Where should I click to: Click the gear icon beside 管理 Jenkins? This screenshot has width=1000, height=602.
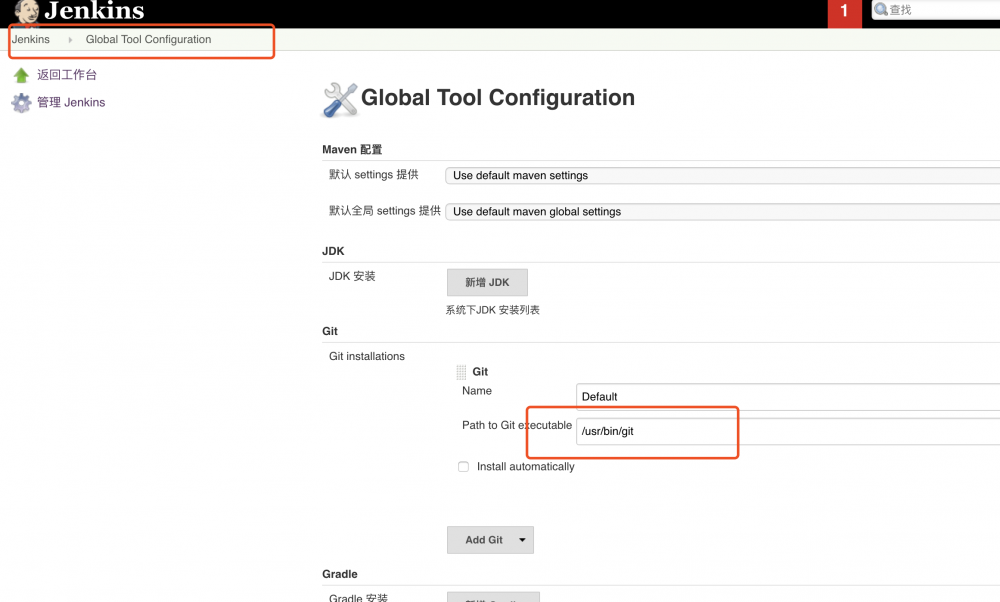tap(21, 103)
